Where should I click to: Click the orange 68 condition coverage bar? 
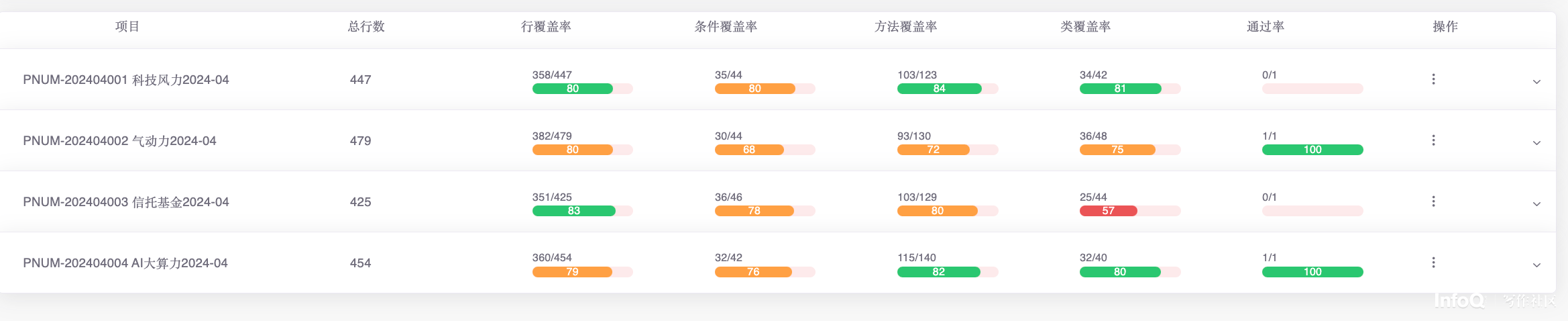(749, 150)
